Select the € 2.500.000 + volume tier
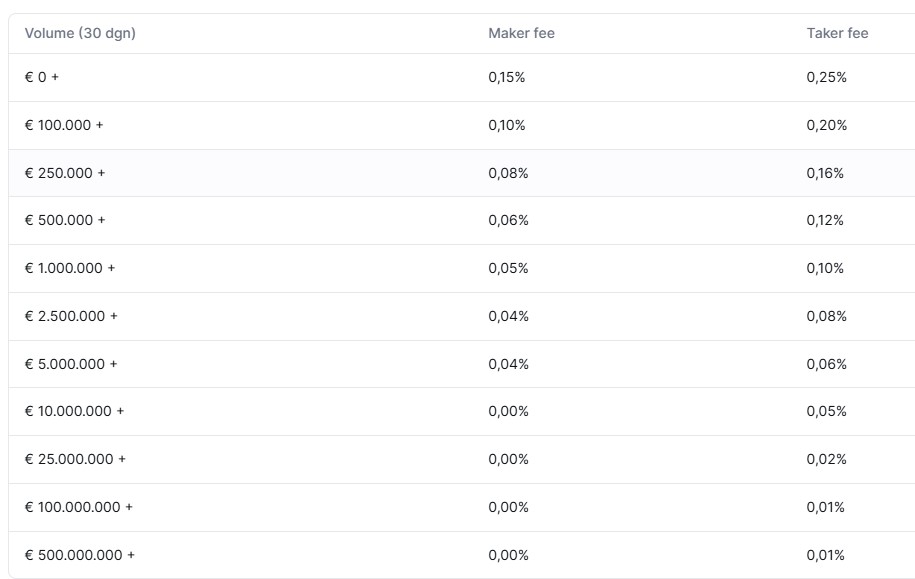Viewport: 915px width, 579px height. pos(71,316)
